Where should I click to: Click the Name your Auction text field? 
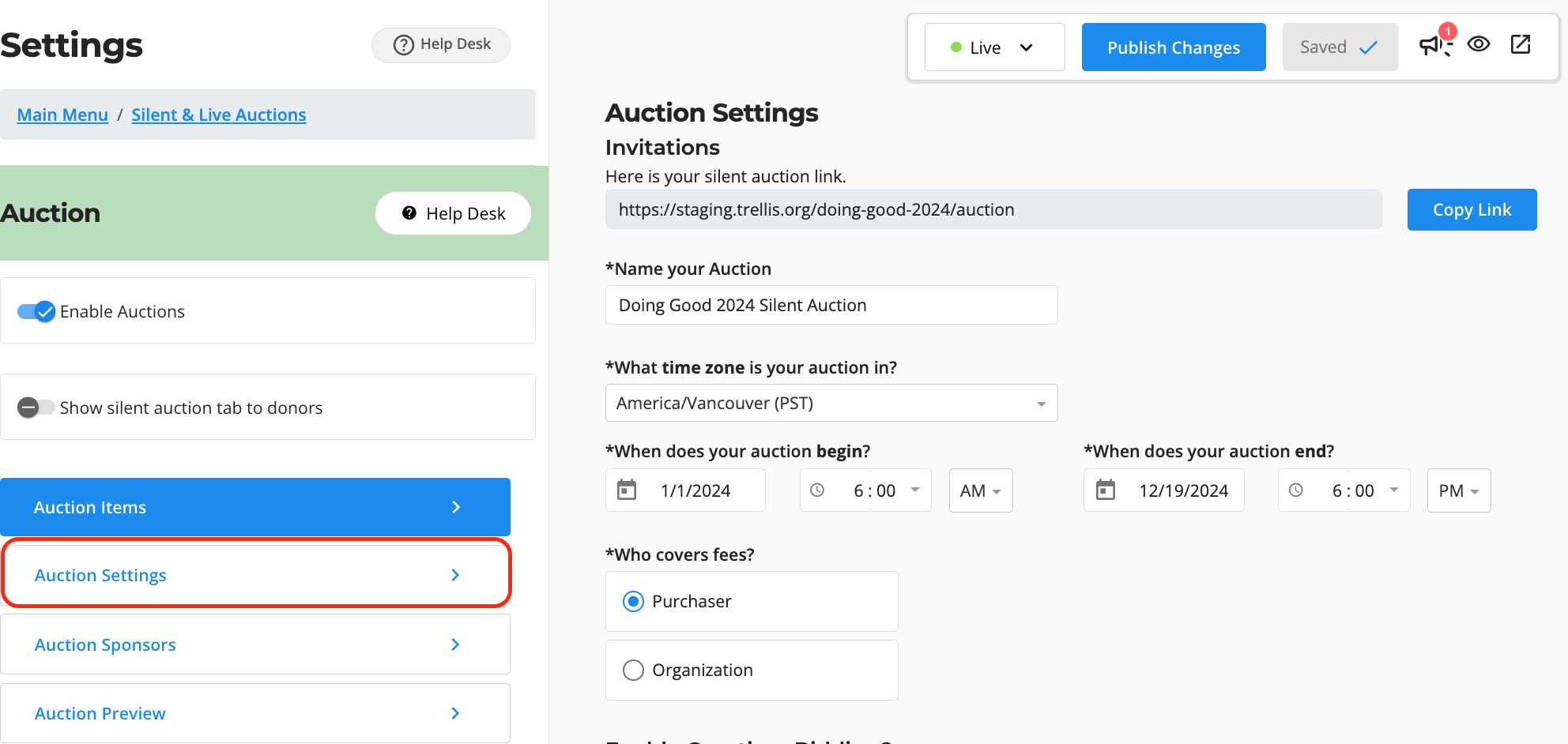831,306
